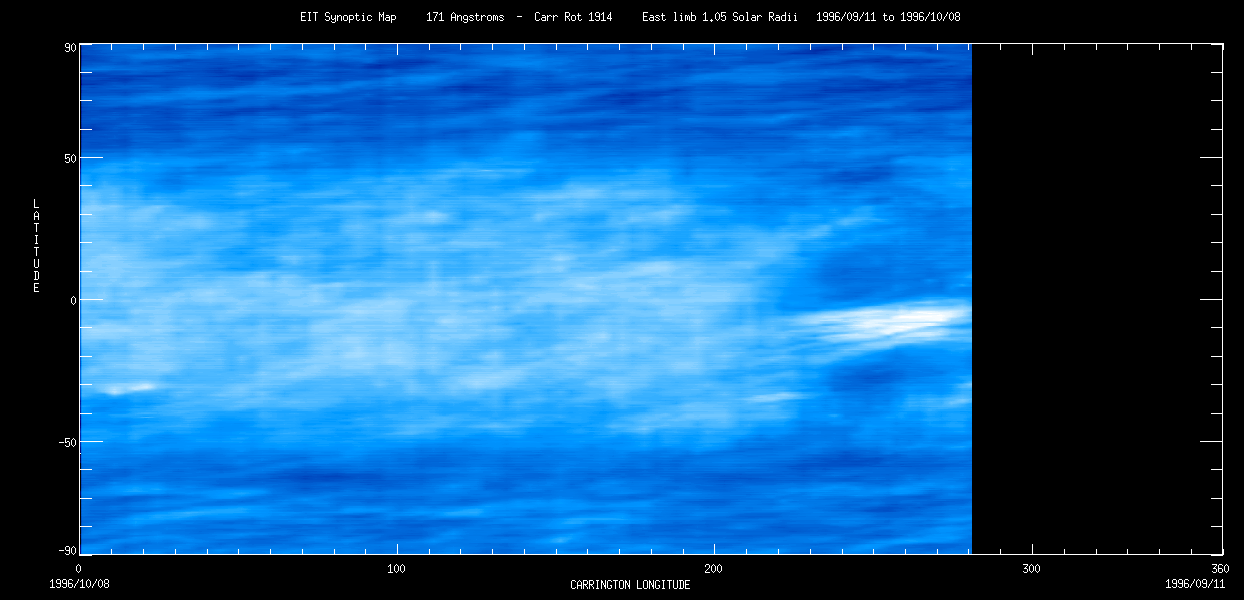Click the 90 latitude tick label
Image resolution: width=1244 pixels, height=600 pixels.
pyautogui.click(x=70, y=47)
